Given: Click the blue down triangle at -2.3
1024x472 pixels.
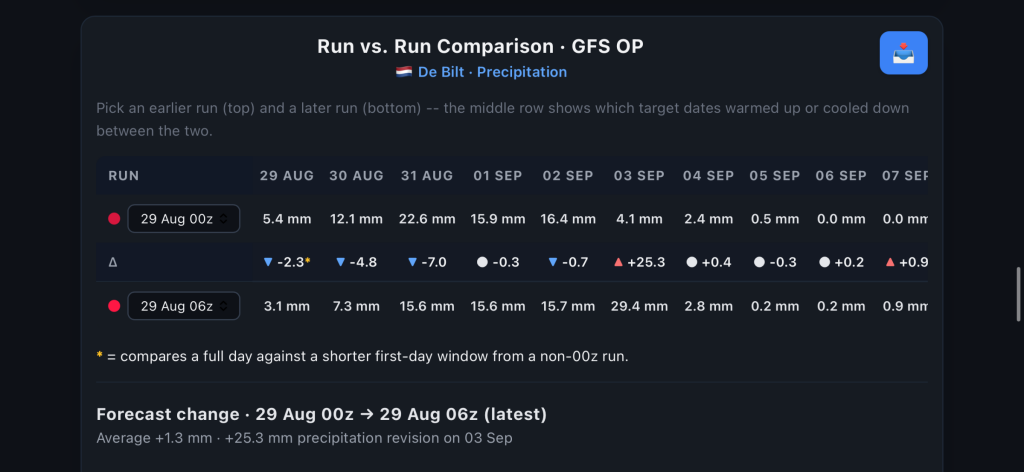Looking at the screenshot, I should [x=268, y=262].
